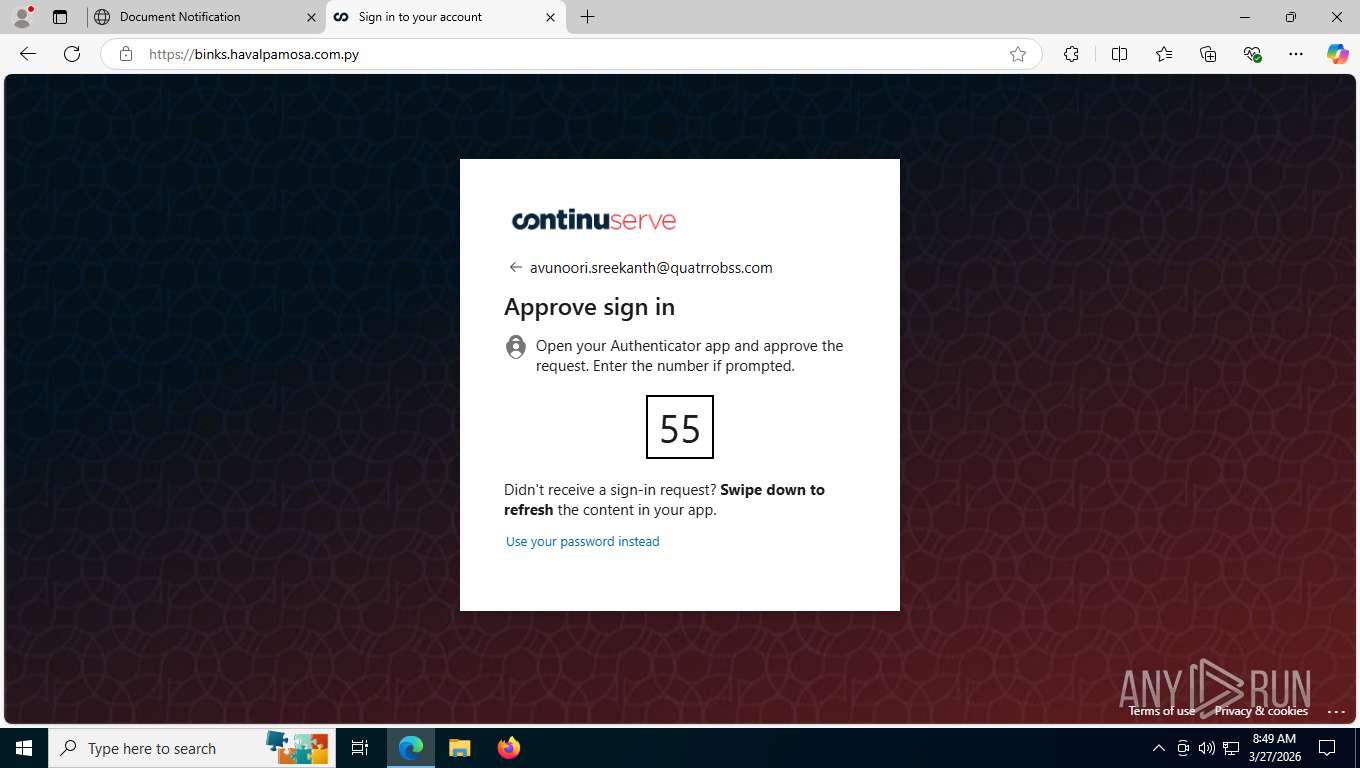Launch Firefox from taskbar
This screenshot has width=1360, height=768.
point(508,748)
